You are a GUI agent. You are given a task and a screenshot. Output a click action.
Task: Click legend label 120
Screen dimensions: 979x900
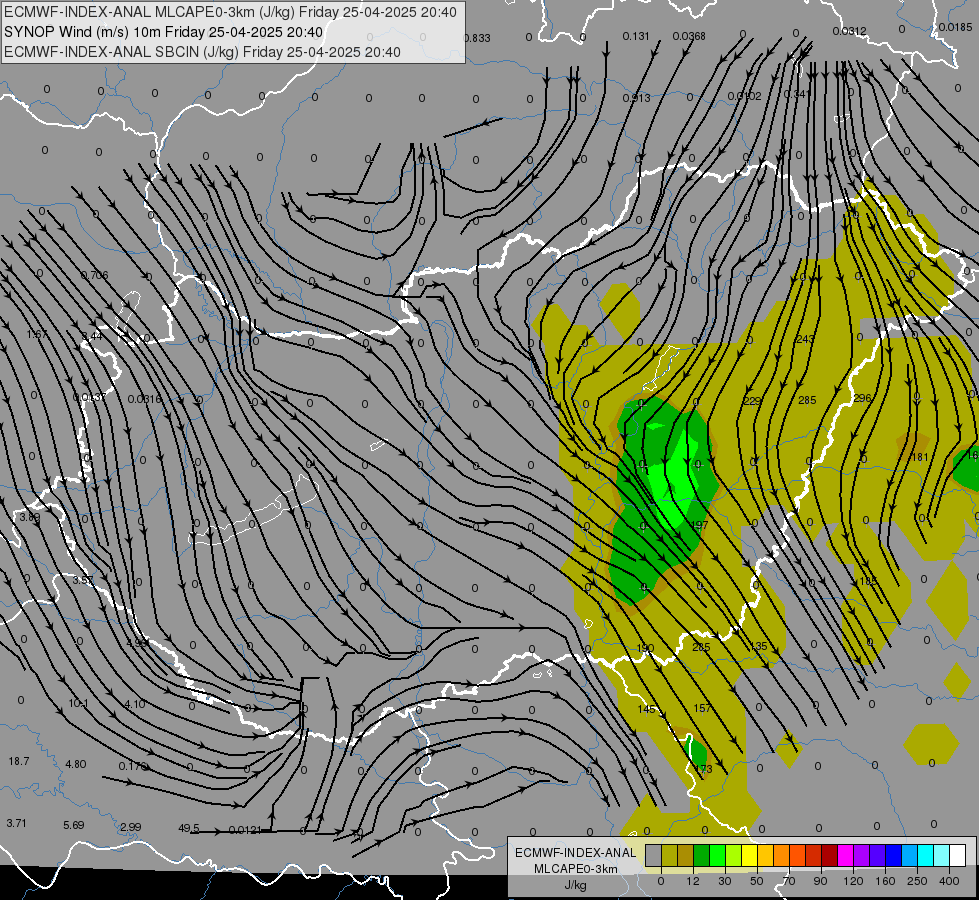pyautogui.click(x=853, y=881)
